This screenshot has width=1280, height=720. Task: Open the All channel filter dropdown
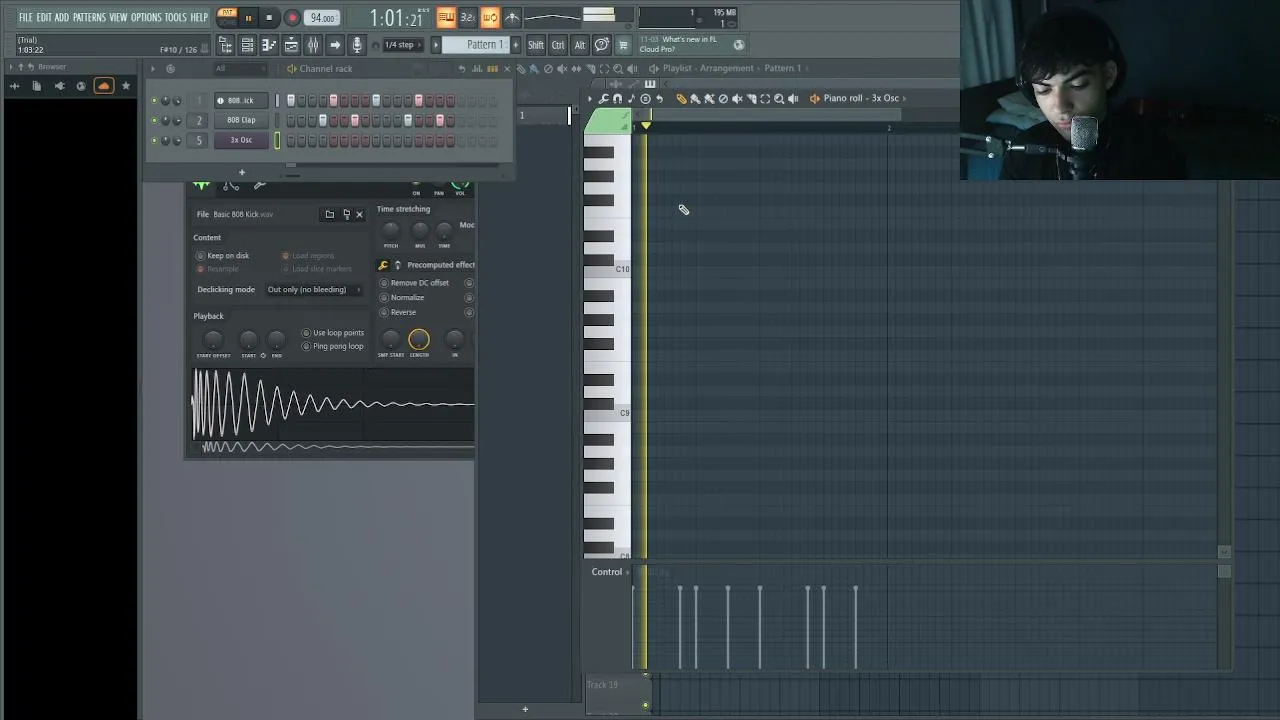click(240, 69)
